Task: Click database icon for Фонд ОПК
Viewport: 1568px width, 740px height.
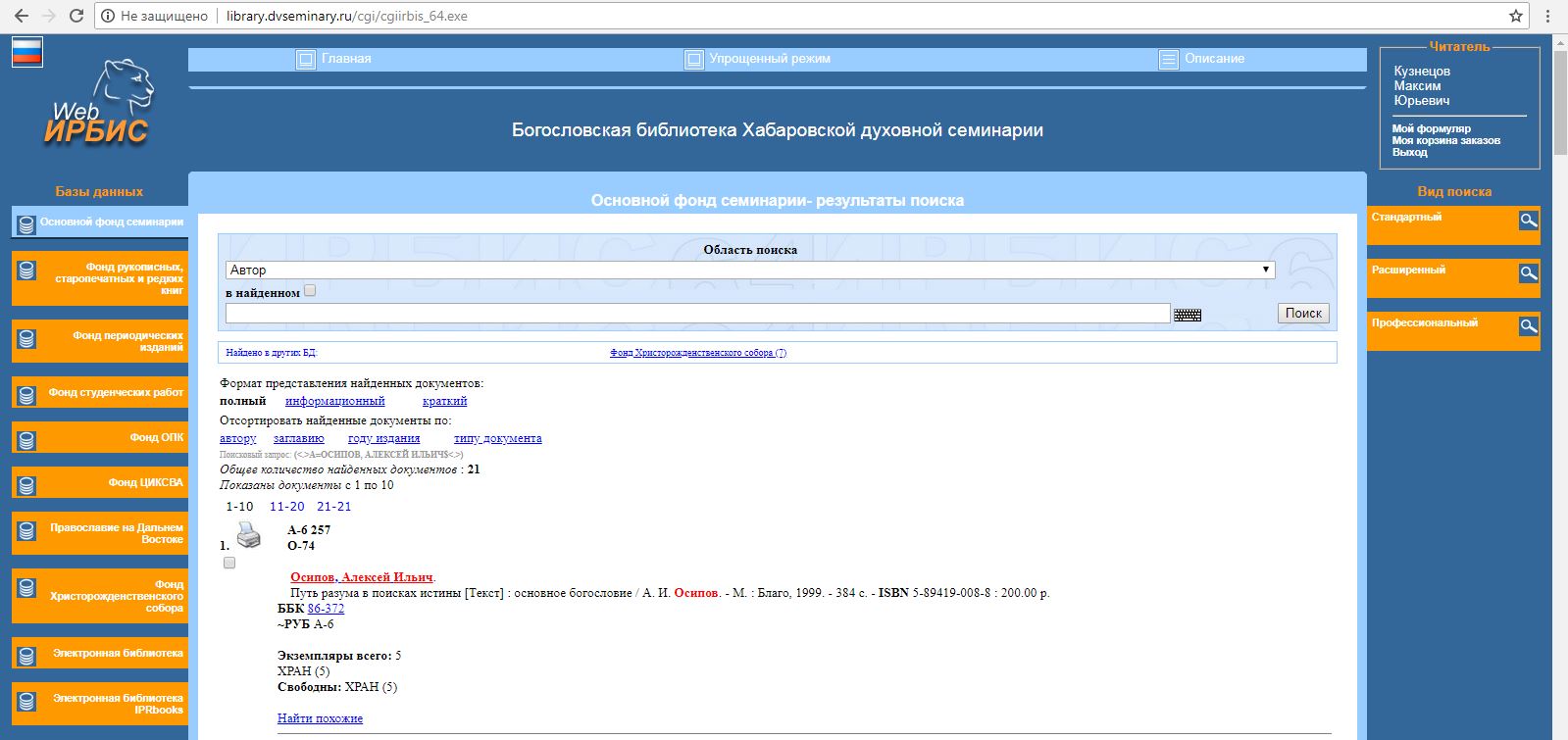Action: 26,440
